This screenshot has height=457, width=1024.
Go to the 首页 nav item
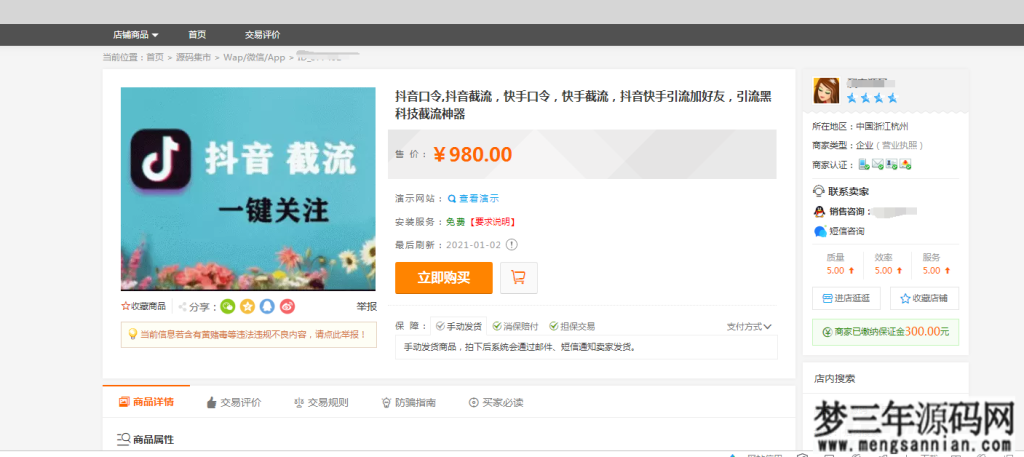click(197, 35)
